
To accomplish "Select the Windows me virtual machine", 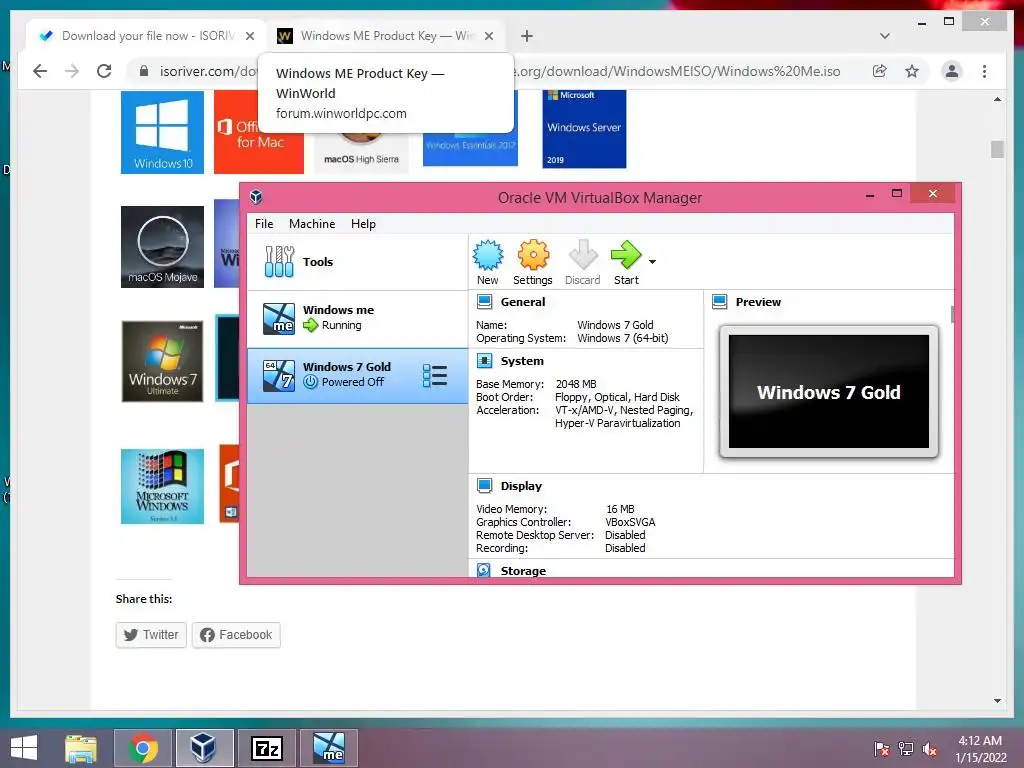I will pyautogui.click(x=357, y=318).
